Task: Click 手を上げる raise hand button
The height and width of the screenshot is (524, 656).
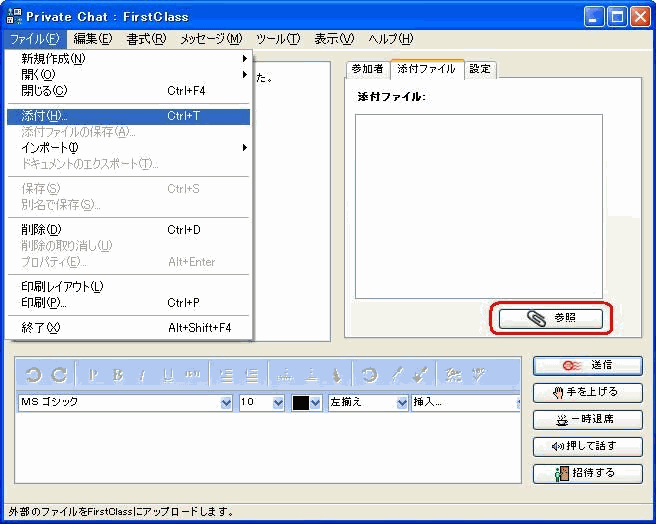Action: point(587,392)
